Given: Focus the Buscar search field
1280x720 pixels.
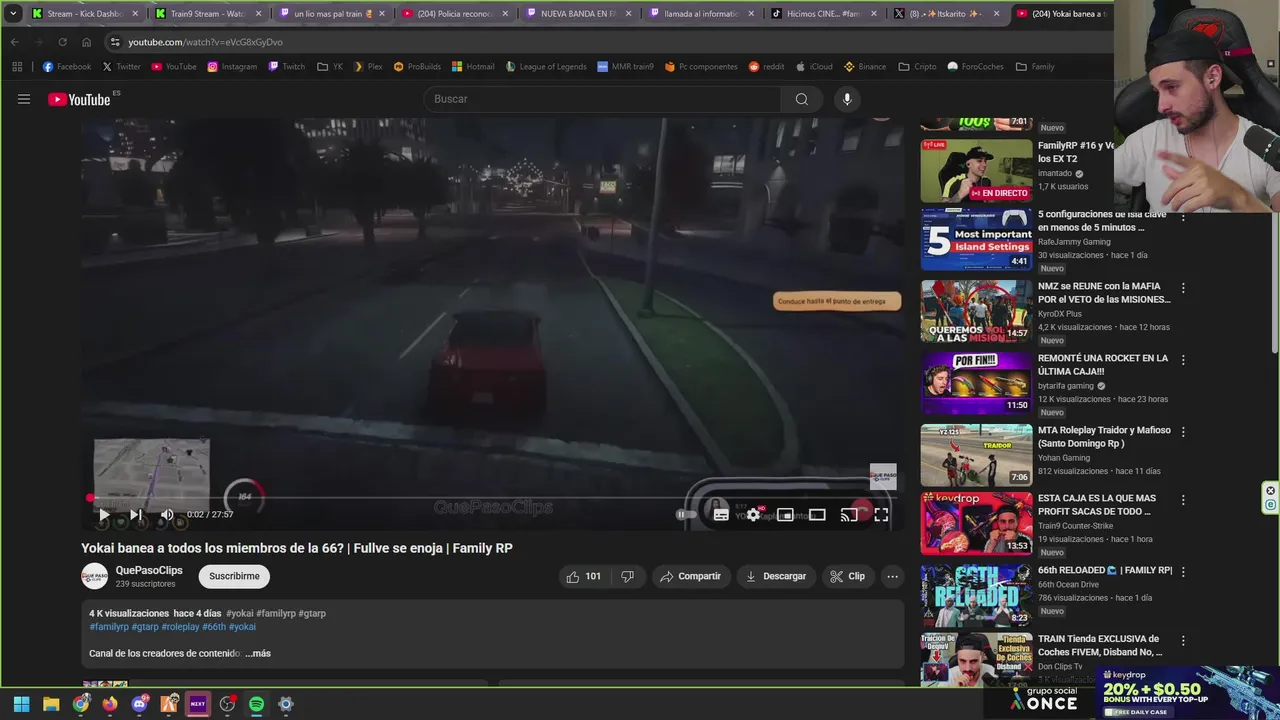Looking at the screenshot, I should (603, 99).
